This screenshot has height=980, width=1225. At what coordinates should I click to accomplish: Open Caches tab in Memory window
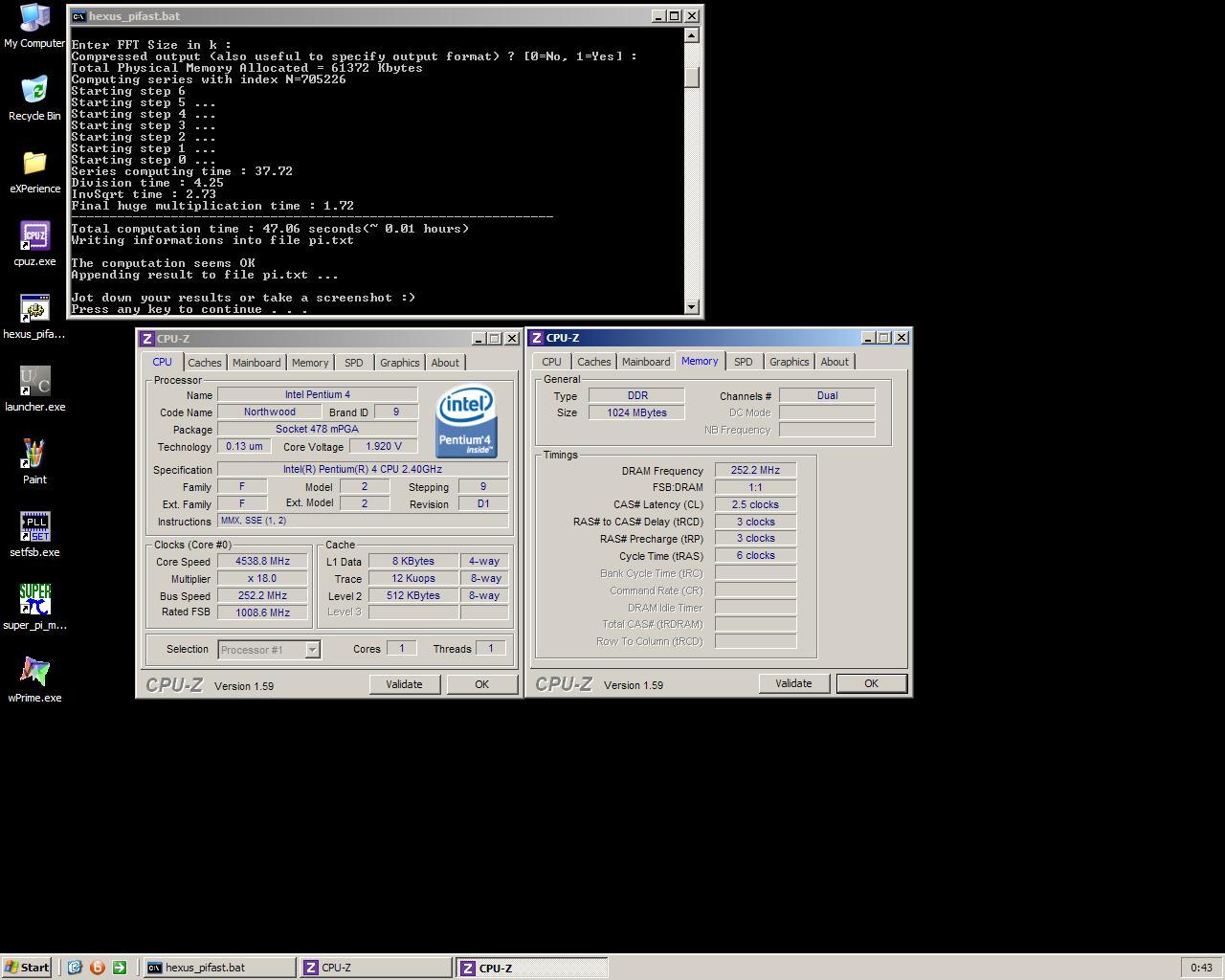[x=593, y=362]
